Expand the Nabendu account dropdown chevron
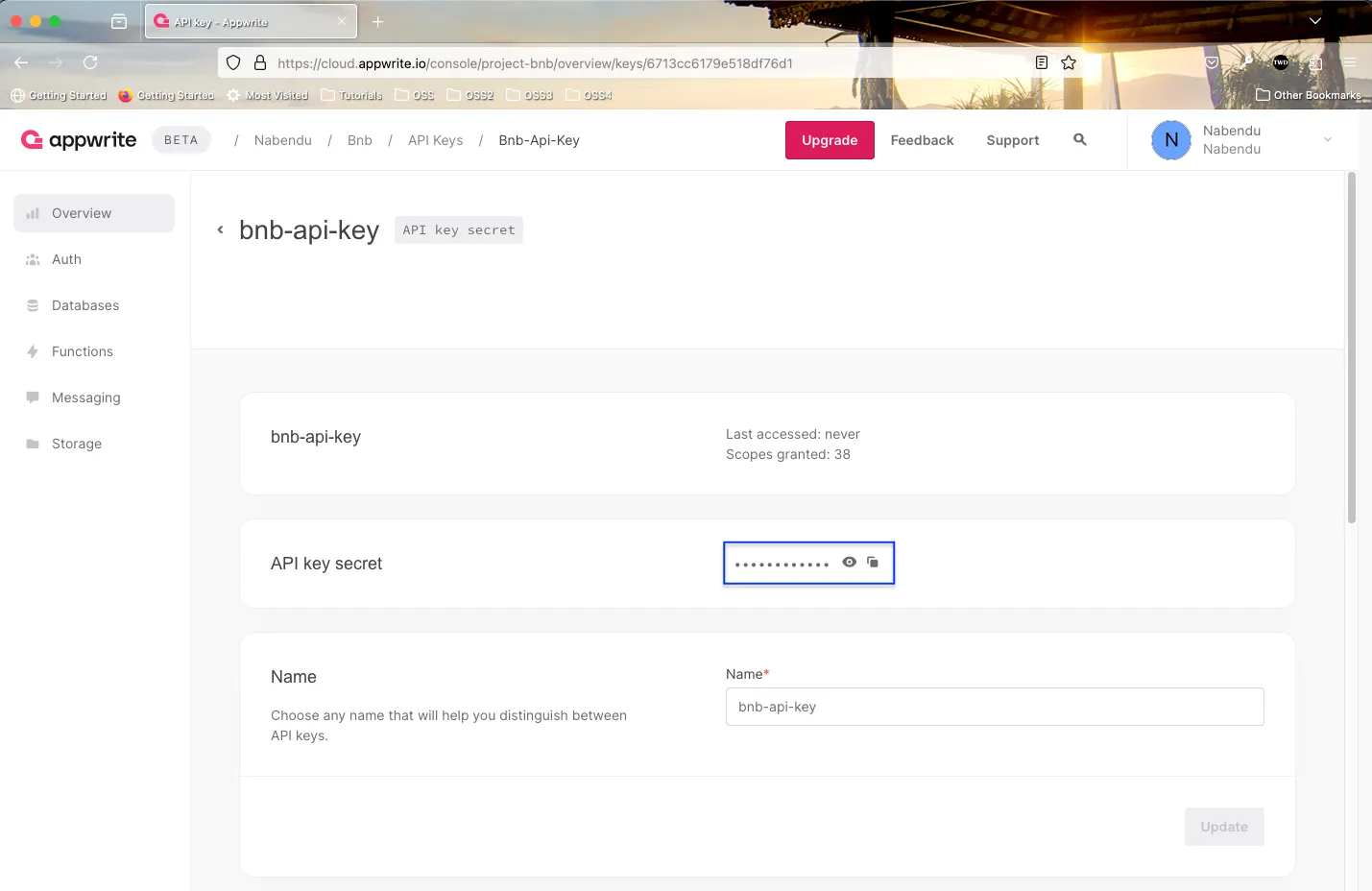Image resolution: width=1372 pixels, height=891 pixels. pyautogui.click(x=1328, y=140)
